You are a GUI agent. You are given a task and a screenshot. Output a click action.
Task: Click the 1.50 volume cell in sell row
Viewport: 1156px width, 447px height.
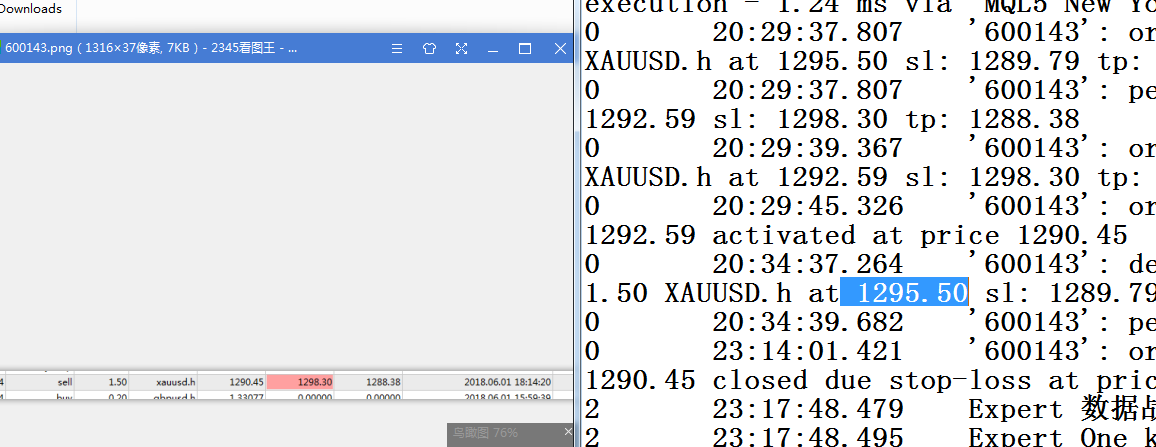(x=117, y=382)
